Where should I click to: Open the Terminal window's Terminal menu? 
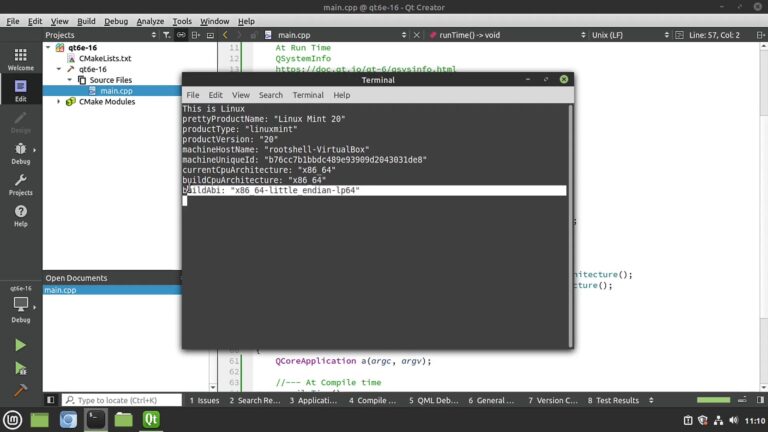click(308, 95)
